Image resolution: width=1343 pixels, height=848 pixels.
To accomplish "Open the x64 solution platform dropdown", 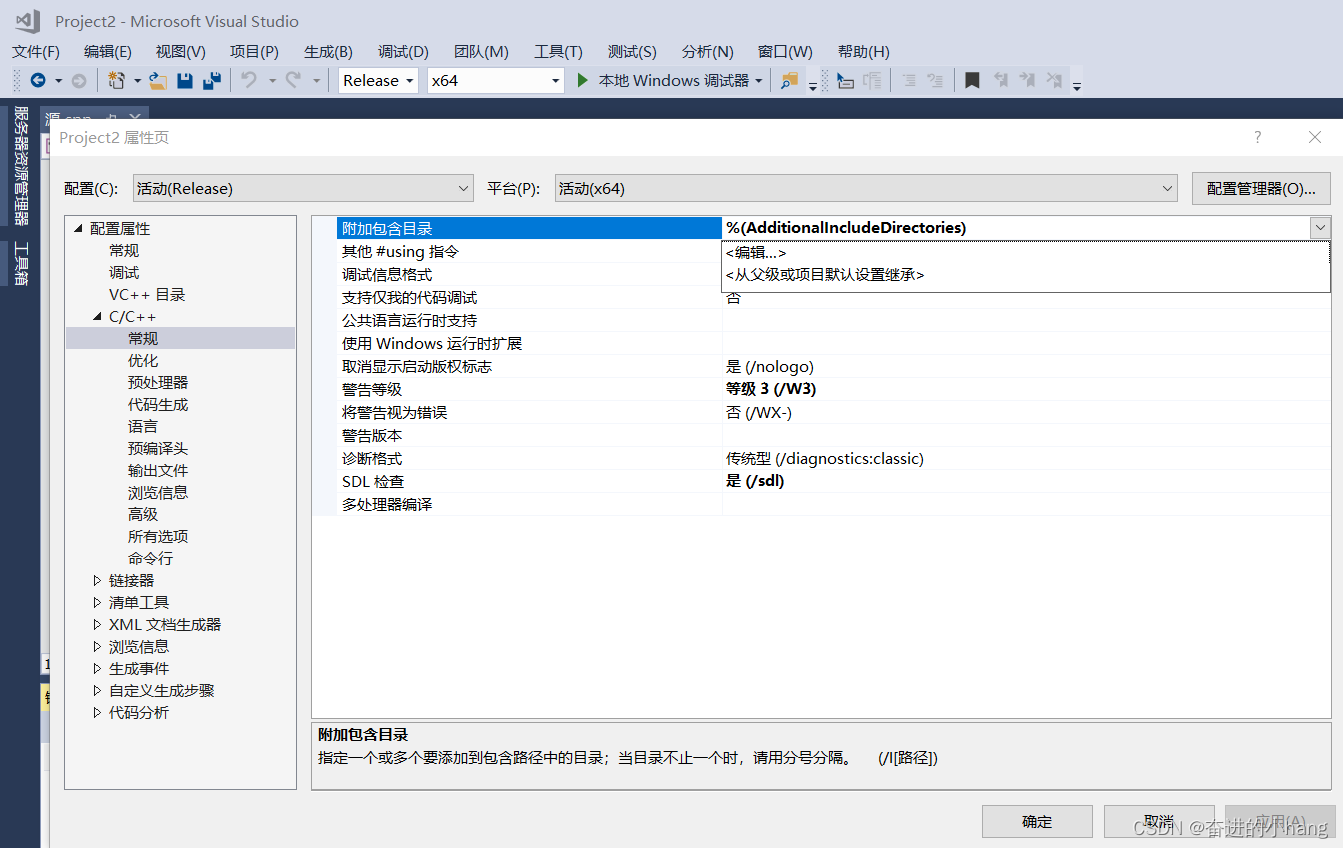I will pyautogui.click(x=495, y=81).
